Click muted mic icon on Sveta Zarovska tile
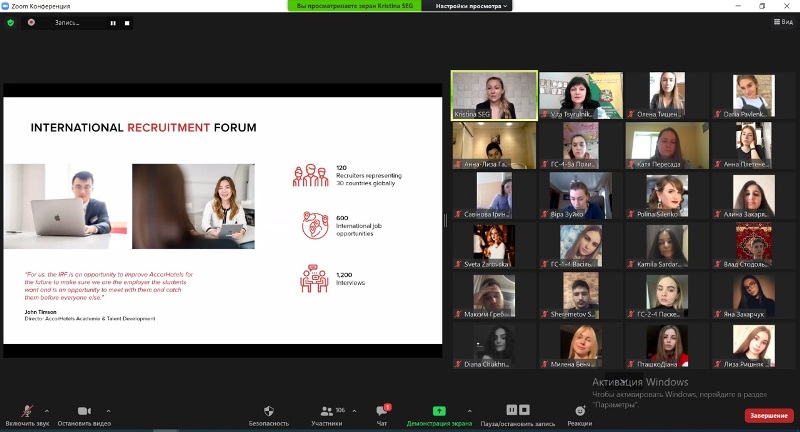 tap(458, 264)
